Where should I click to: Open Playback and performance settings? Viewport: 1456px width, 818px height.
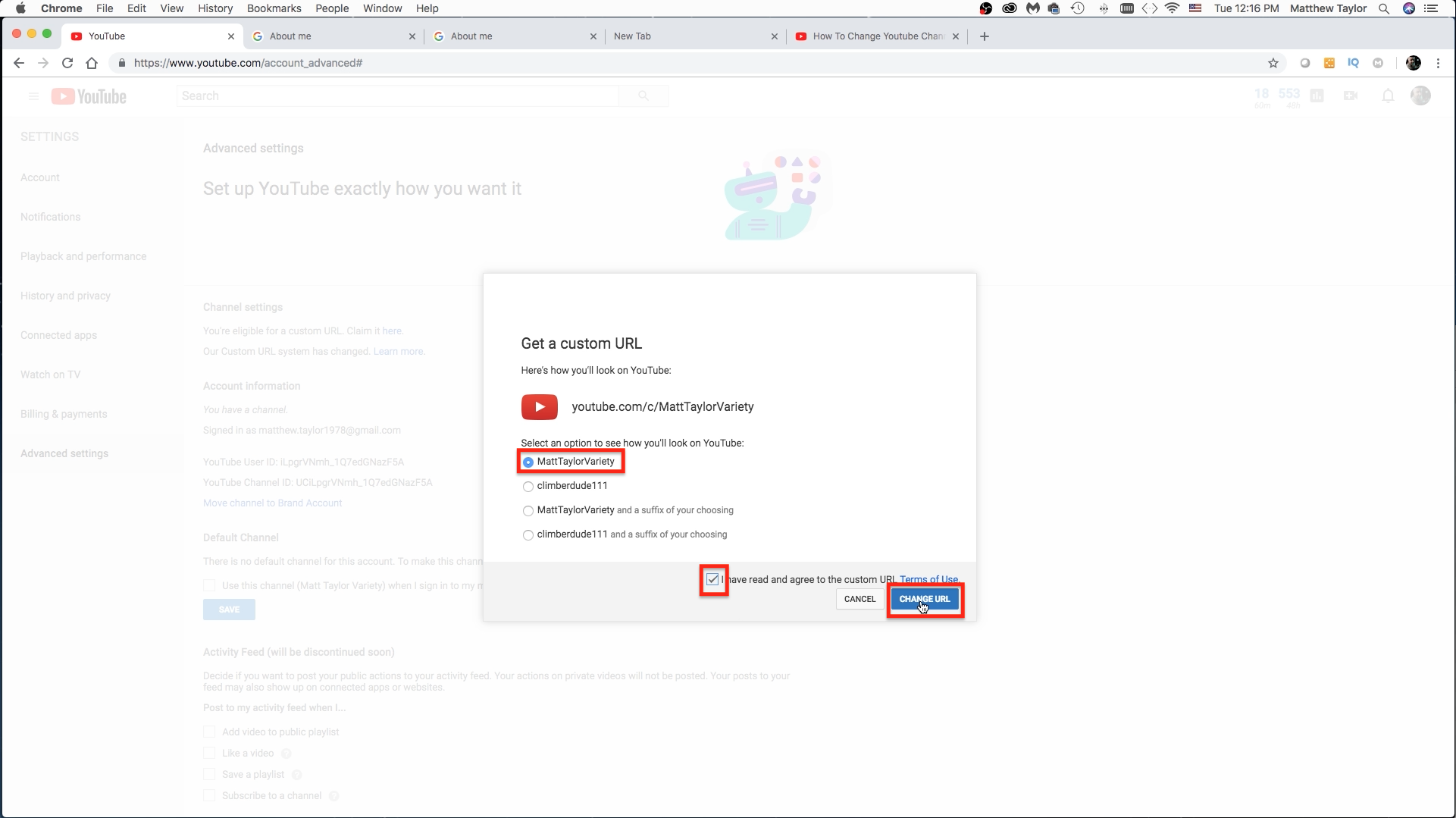coord(83,256)
